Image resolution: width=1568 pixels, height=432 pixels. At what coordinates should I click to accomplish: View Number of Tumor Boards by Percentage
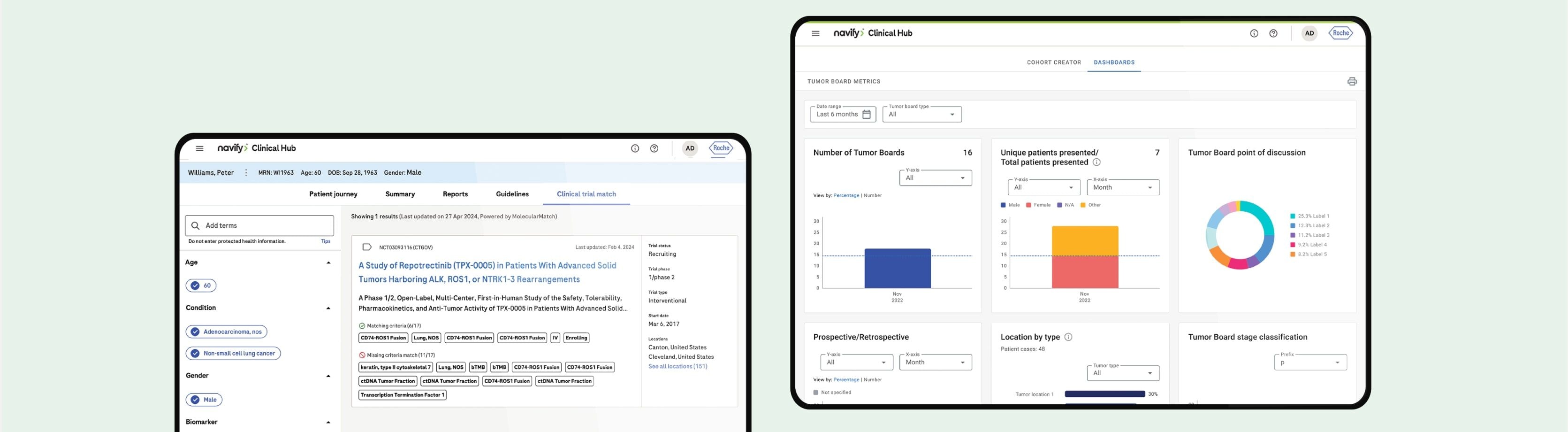846,196
